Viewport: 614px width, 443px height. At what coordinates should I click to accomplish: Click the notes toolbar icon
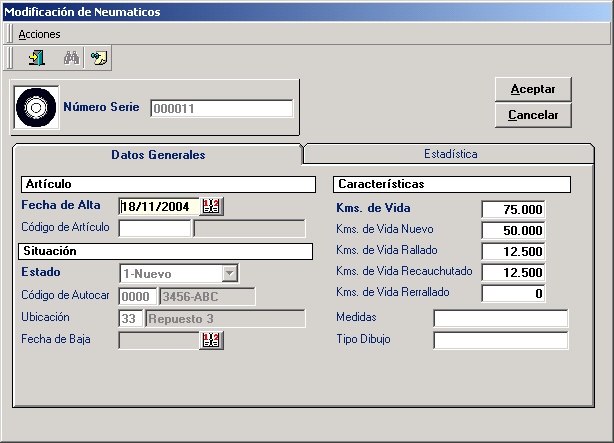[x=98, y=58]
